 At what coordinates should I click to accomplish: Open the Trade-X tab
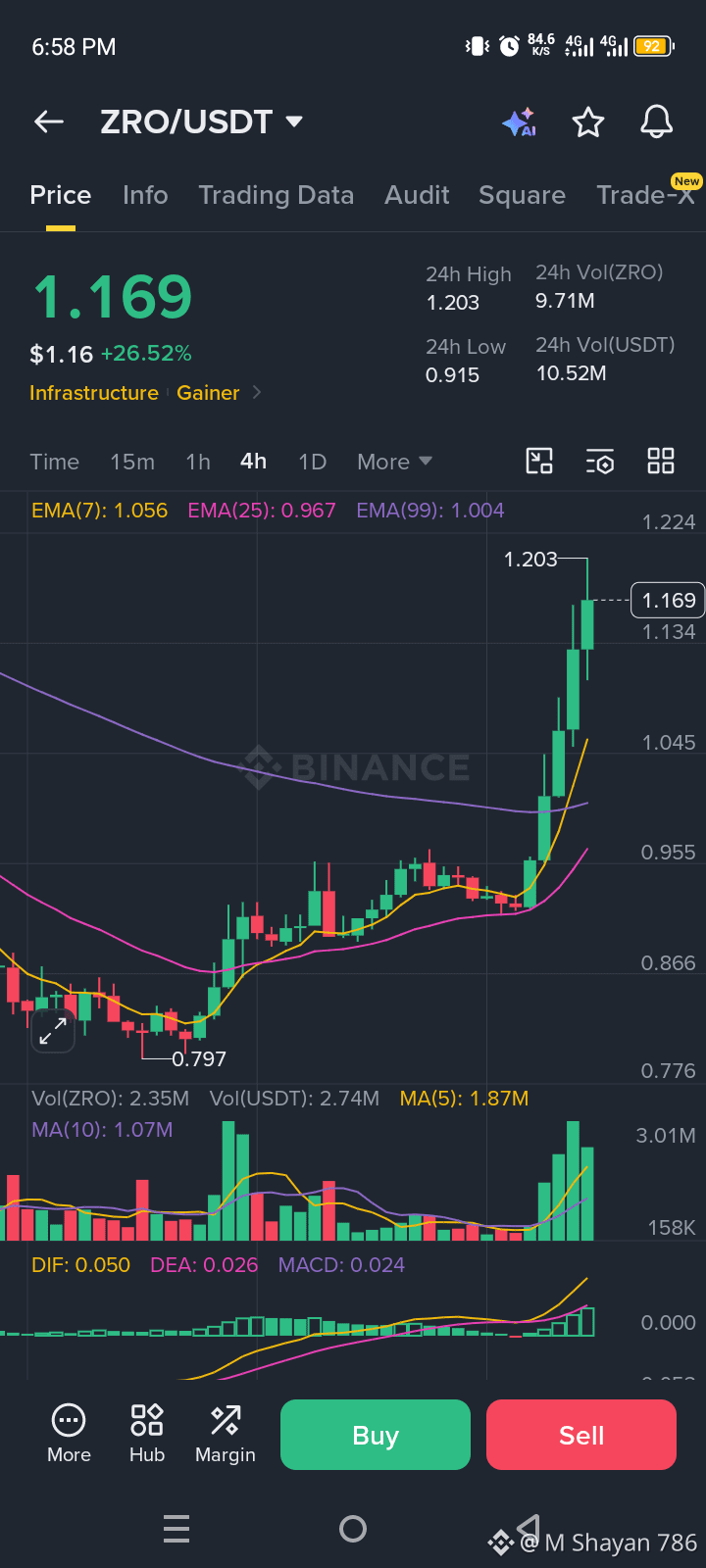click(645, 195)
